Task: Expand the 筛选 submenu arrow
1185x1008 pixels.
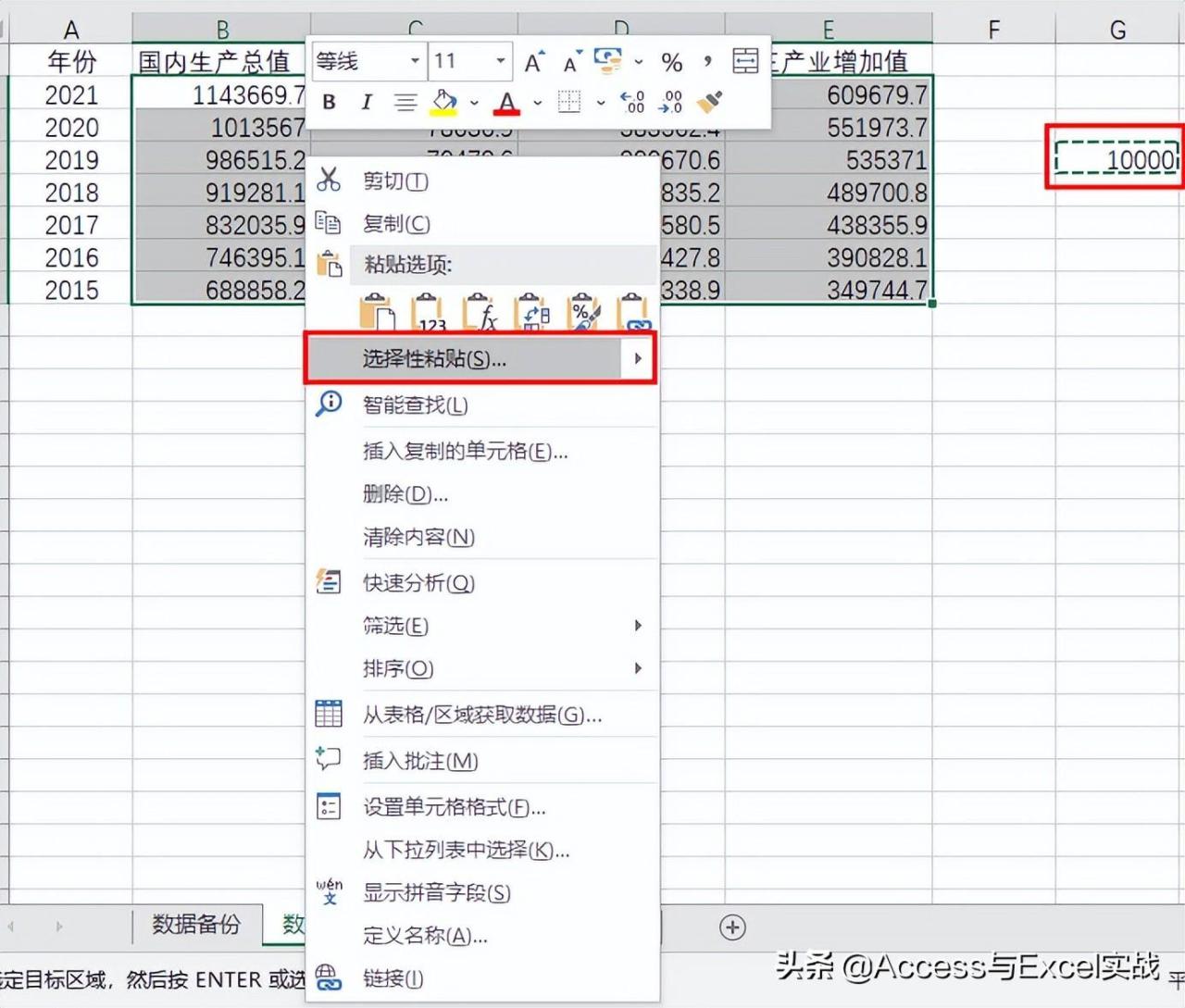Action: [x=638, y=626]
